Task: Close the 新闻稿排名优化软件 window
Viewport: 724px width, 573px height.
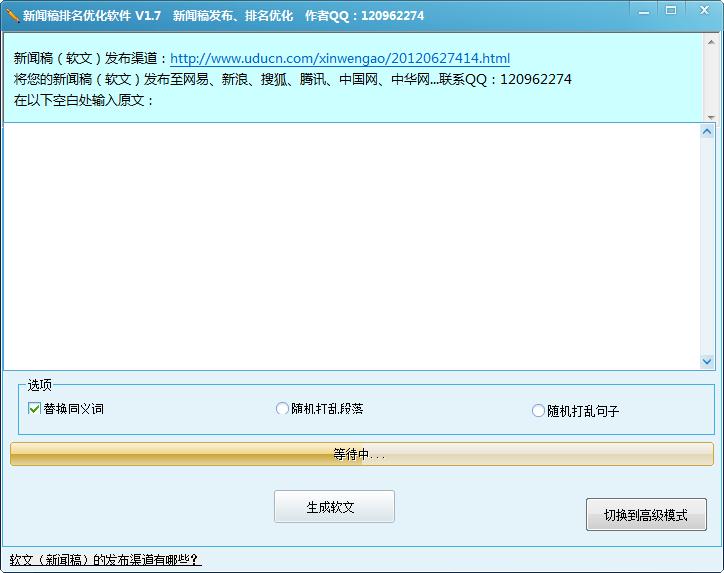Action: [704, 10]
